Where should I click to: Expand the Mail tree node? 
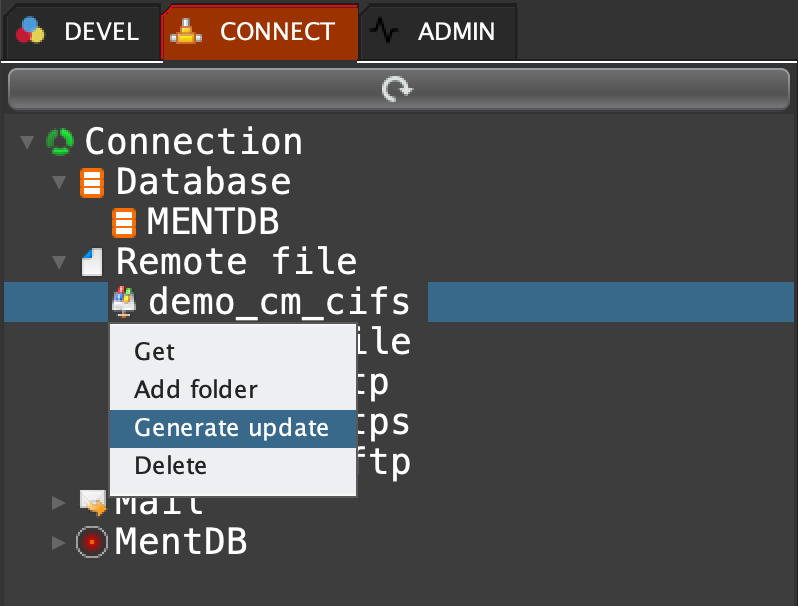59,501
